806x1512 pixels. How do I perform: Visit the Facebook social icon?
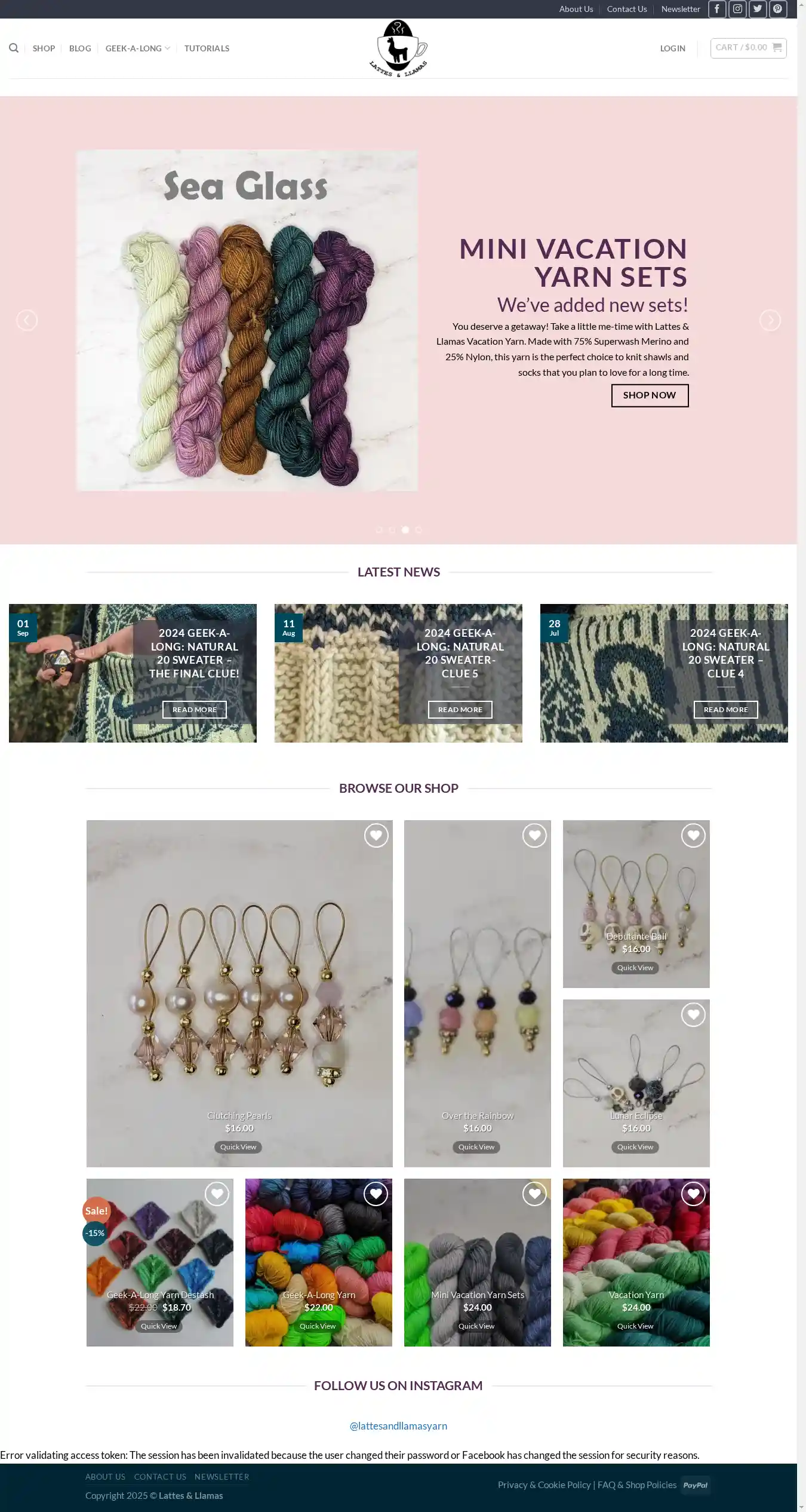(x=717, y=9)
